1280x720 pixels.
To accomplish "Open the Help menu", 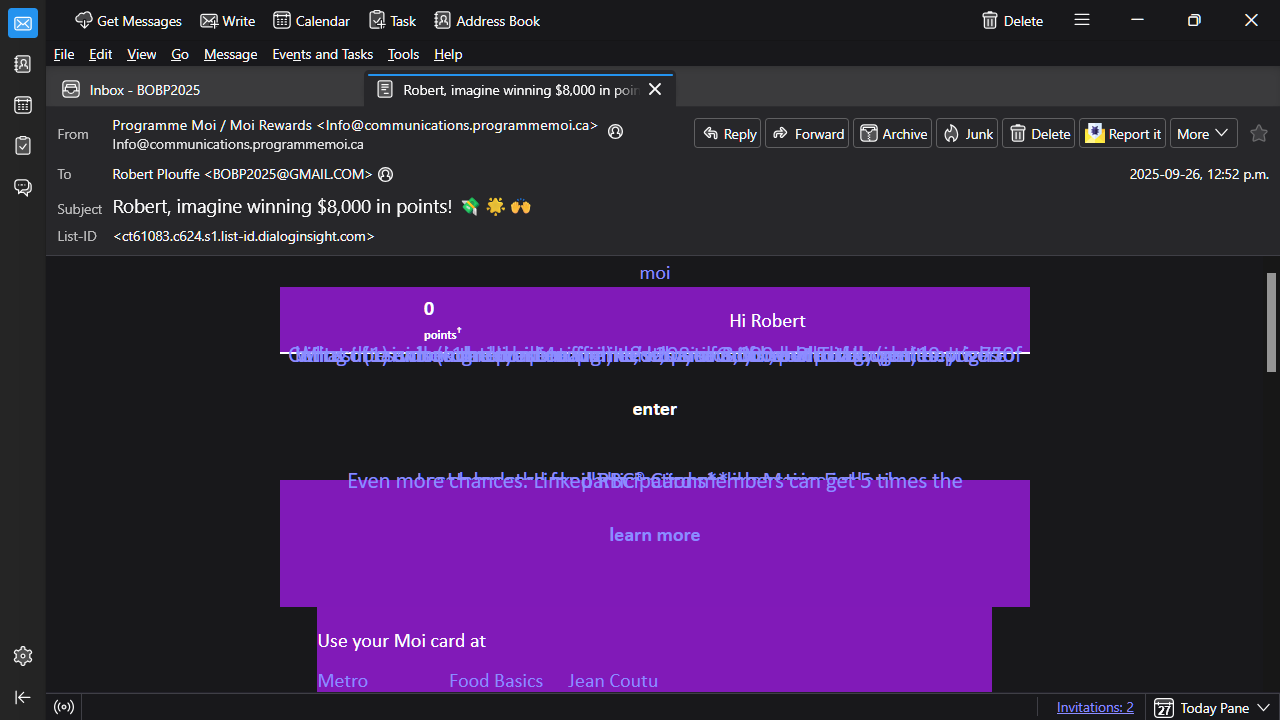I will click(448, 54).
